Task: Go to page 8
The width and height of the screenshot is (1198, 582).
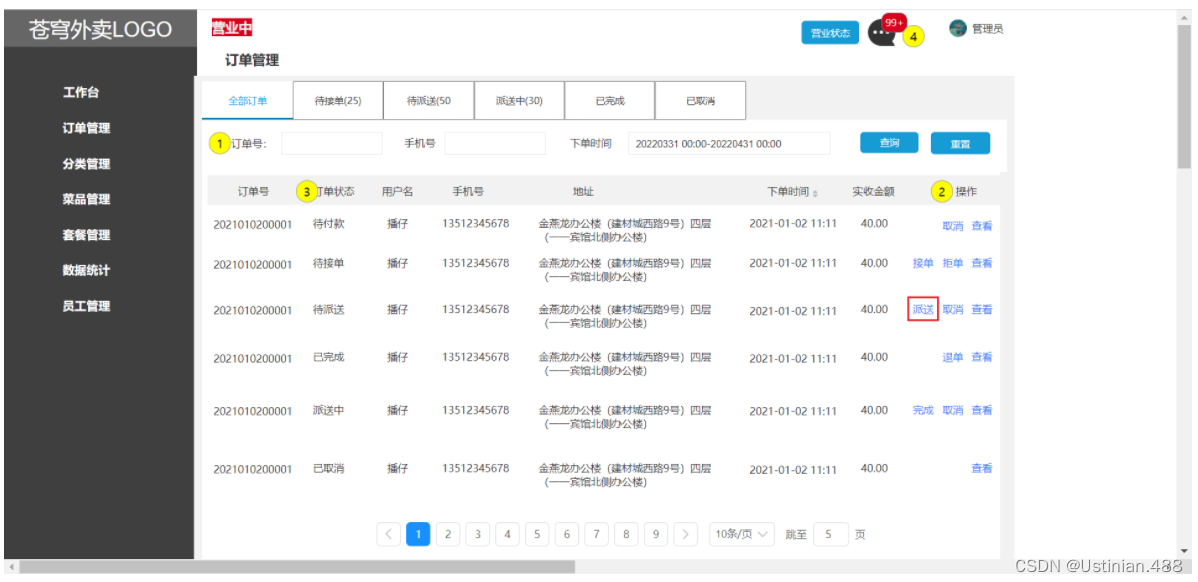Action: [x=626, y=534]
